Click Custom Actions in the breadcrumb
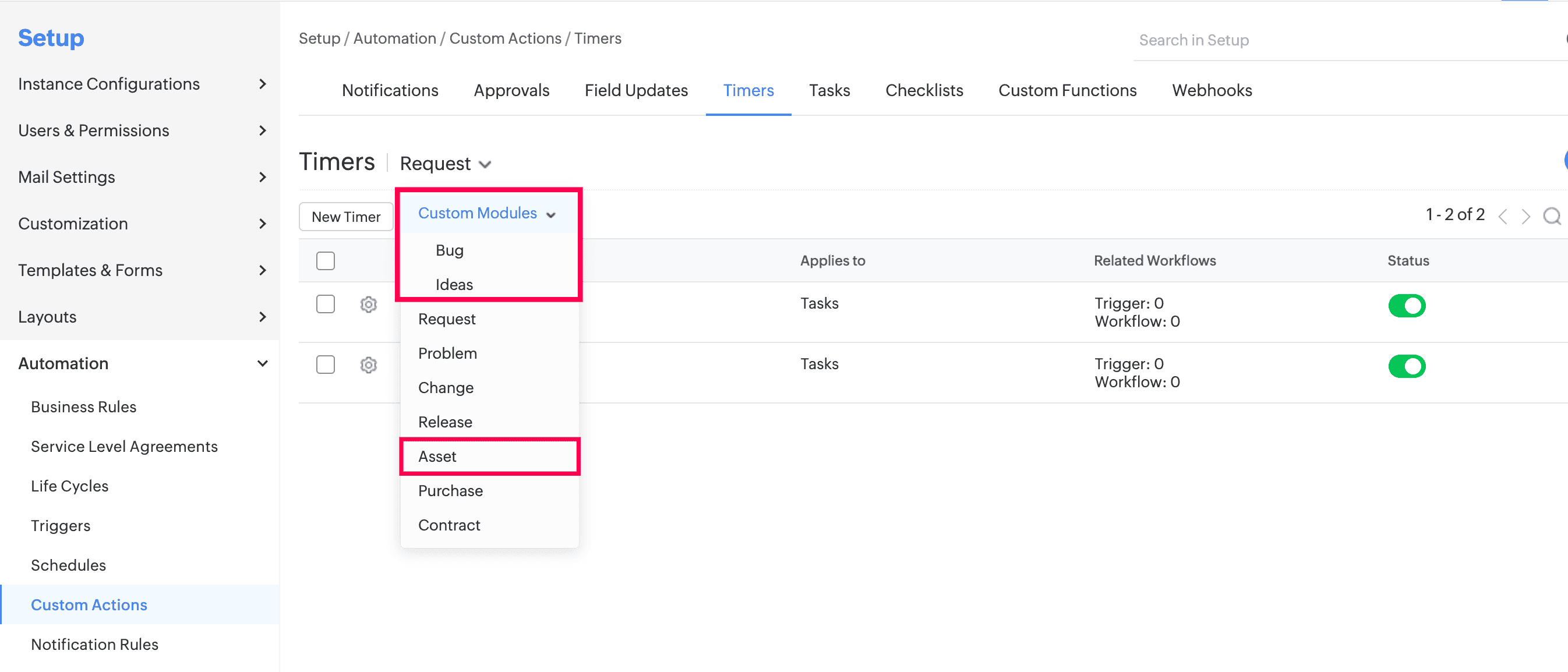 pos(505,39)
